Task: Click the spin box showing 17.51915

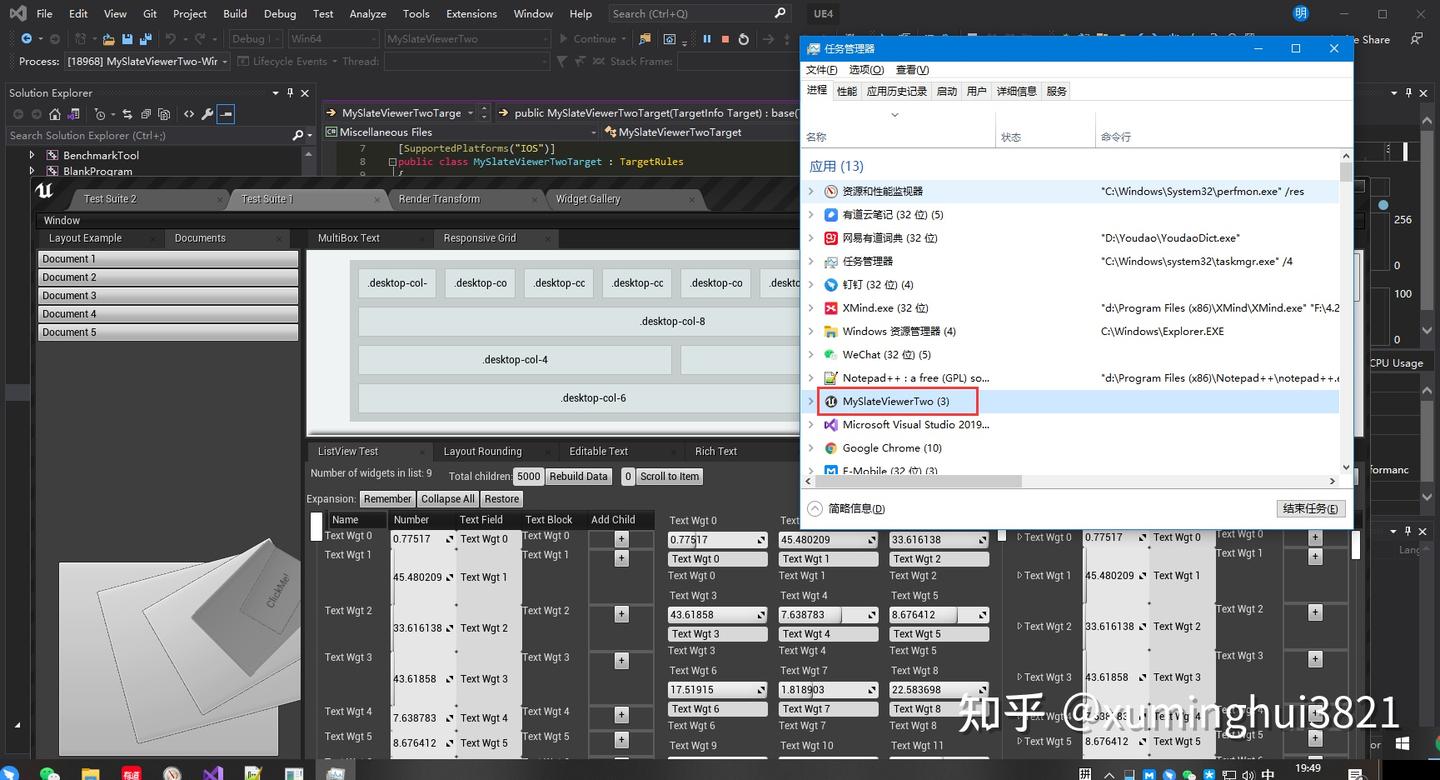Action: point(716,690)
